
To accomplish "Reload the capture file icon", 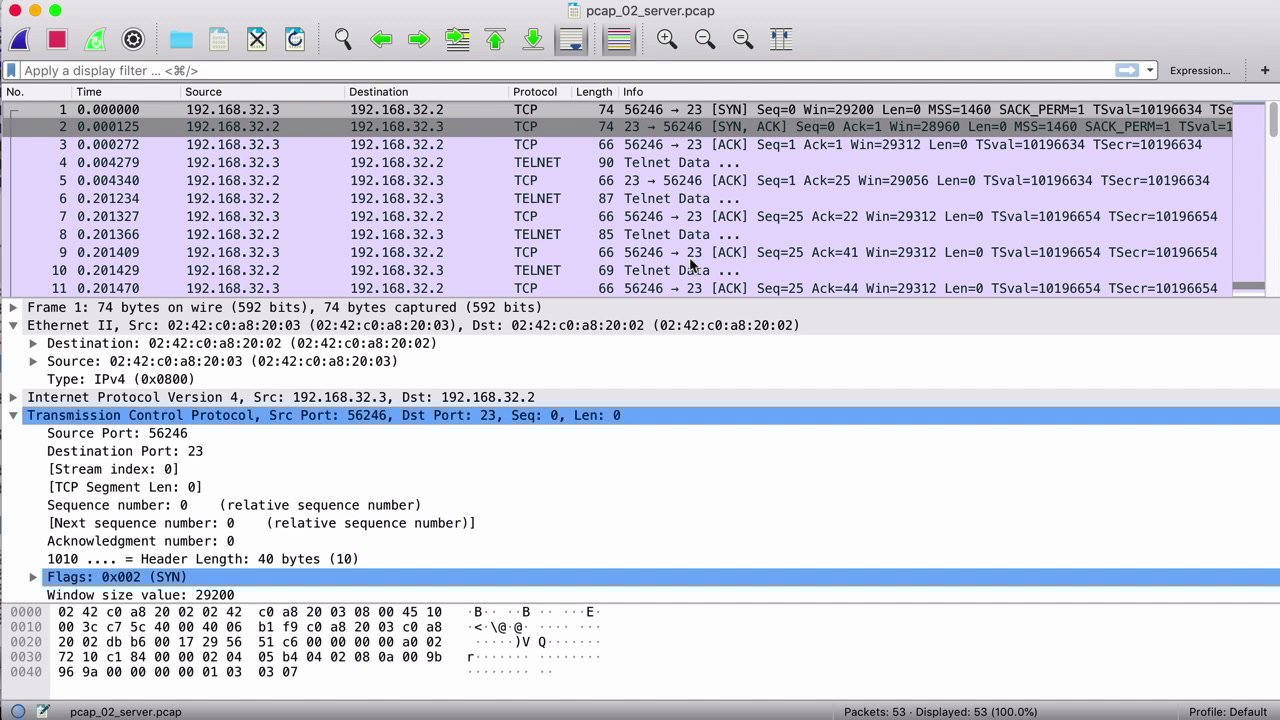I will click(x=295, y=39).
